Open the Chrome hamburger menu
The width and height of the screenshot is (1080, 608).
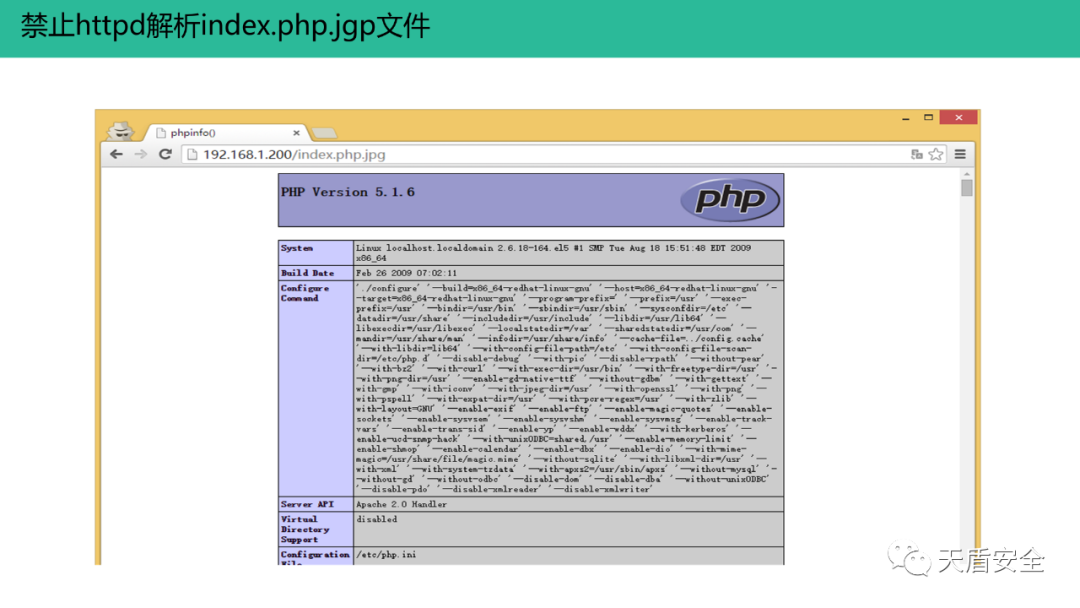[960, 154]
